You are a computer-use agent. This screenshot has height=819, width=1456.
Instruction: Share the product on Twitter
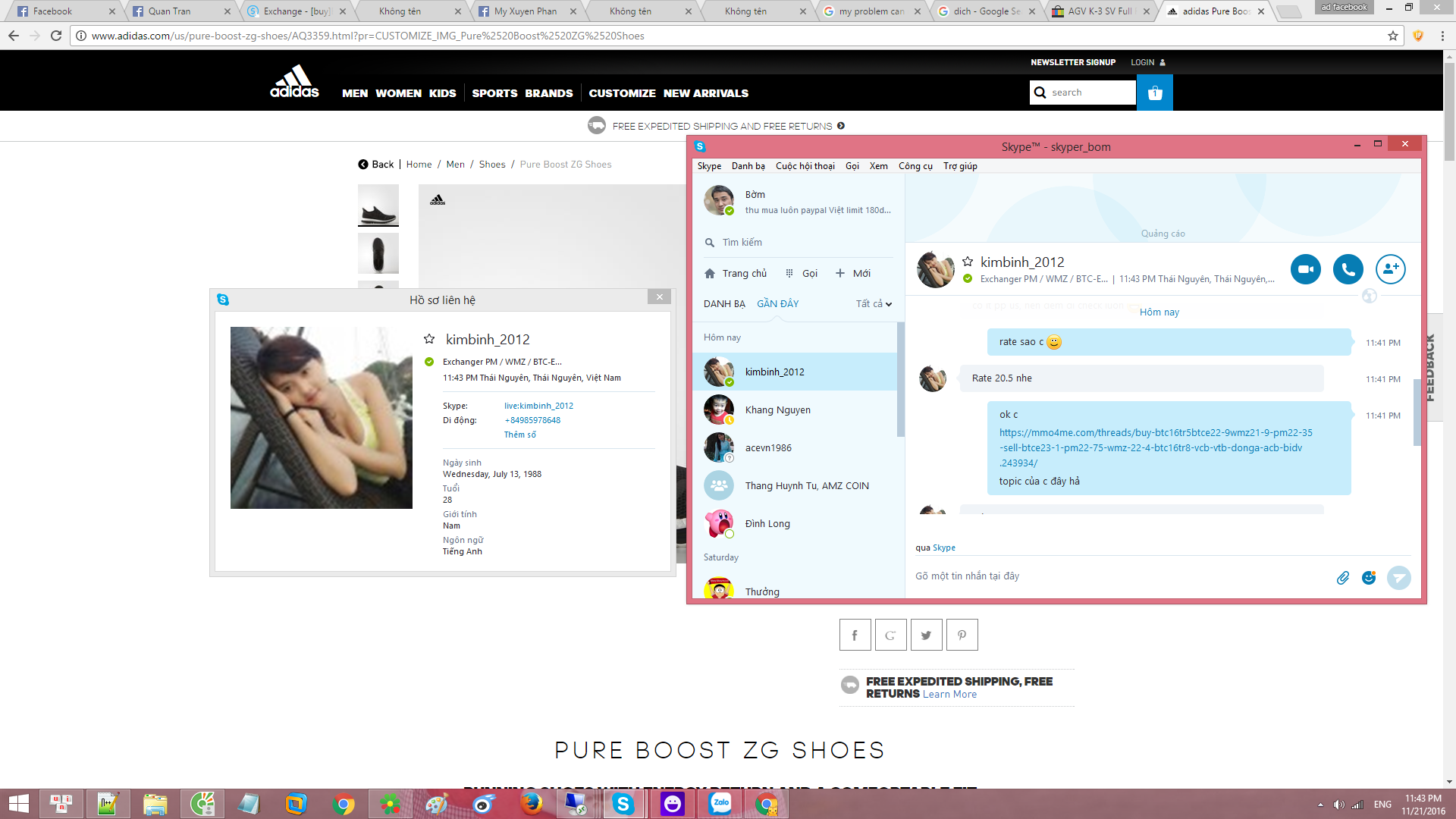(926, 635)
